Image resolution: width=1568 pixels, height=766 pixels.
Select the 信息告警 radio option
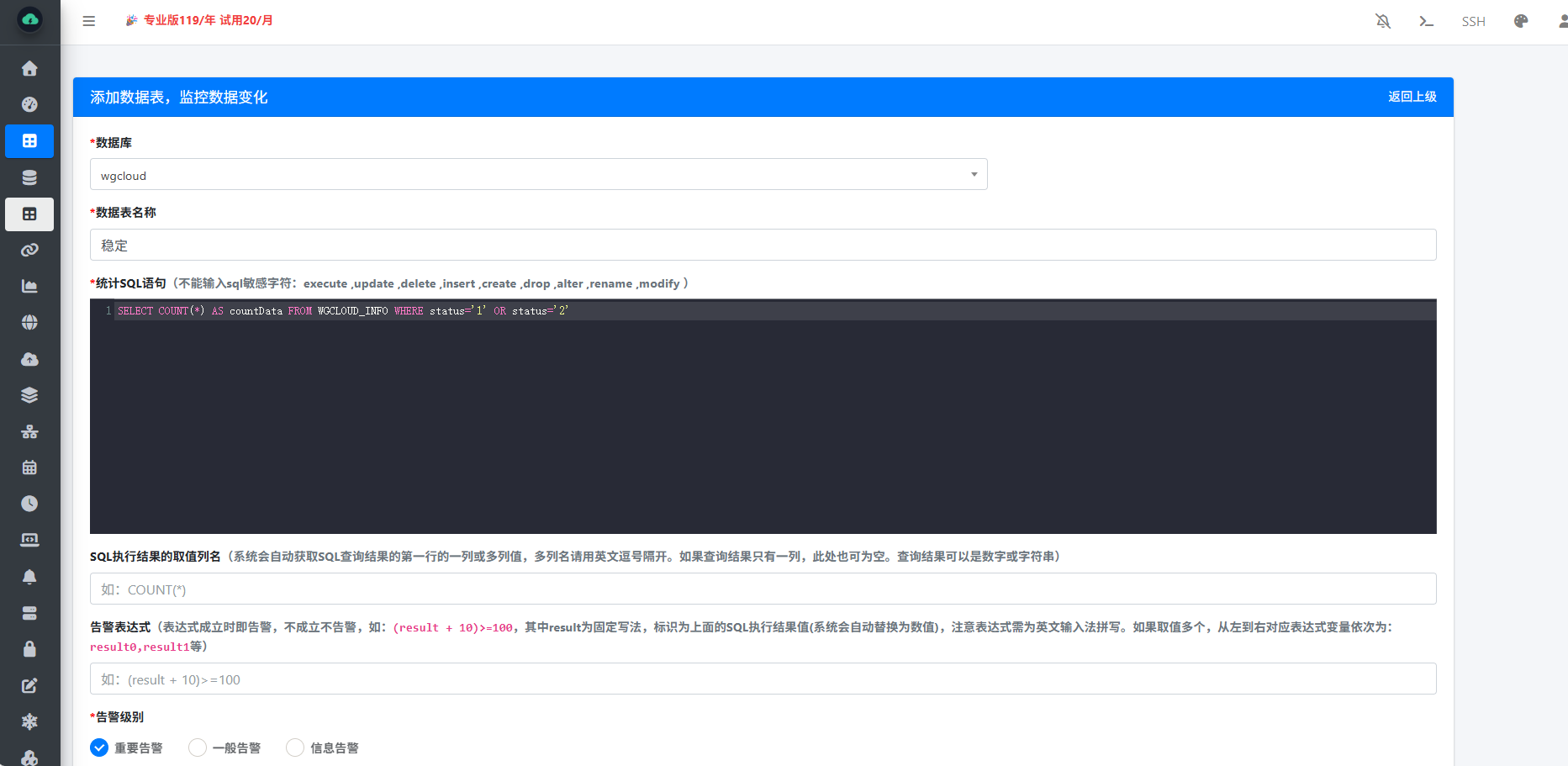295,748
